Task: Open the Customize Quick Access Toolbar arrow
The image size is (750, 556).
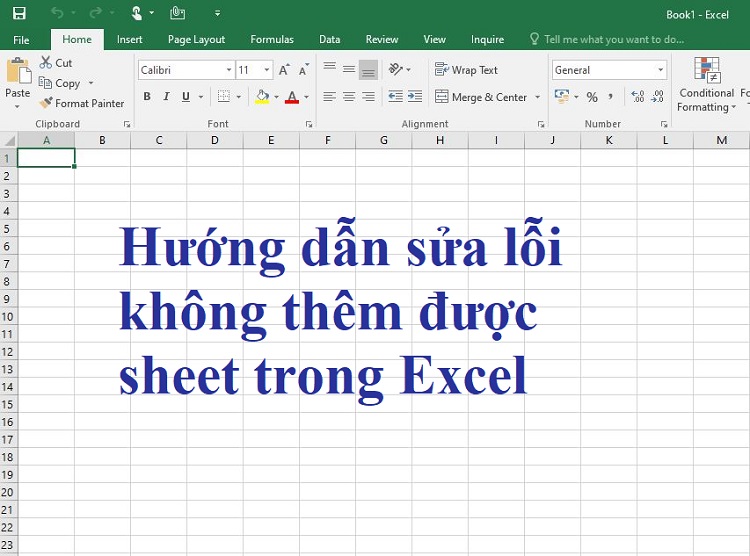Action: [217, 13]
